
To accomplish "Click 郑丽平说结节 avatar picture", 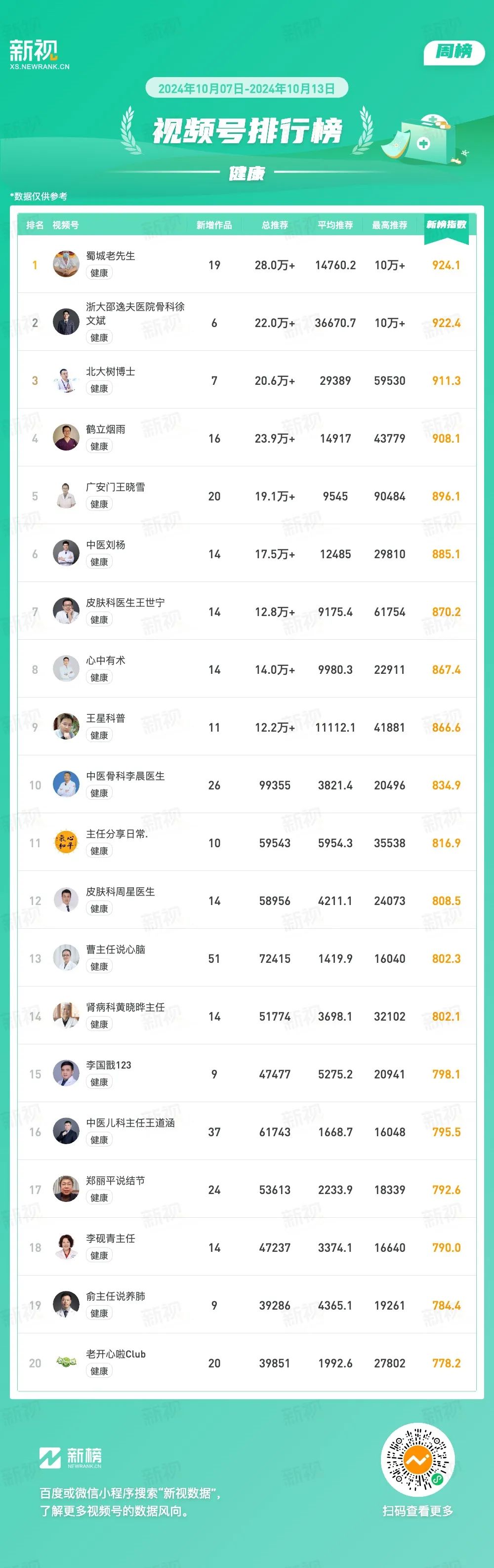I will click(x=66, y=1190).
